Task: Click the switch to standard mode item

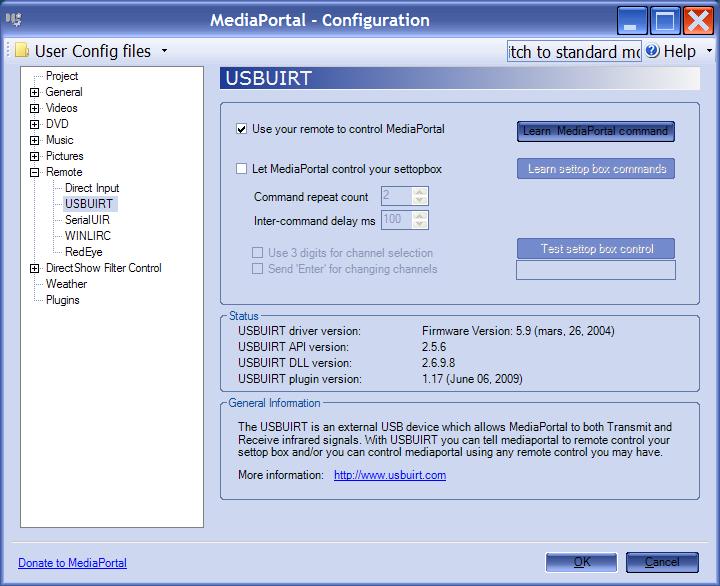Action: (574, 51)
